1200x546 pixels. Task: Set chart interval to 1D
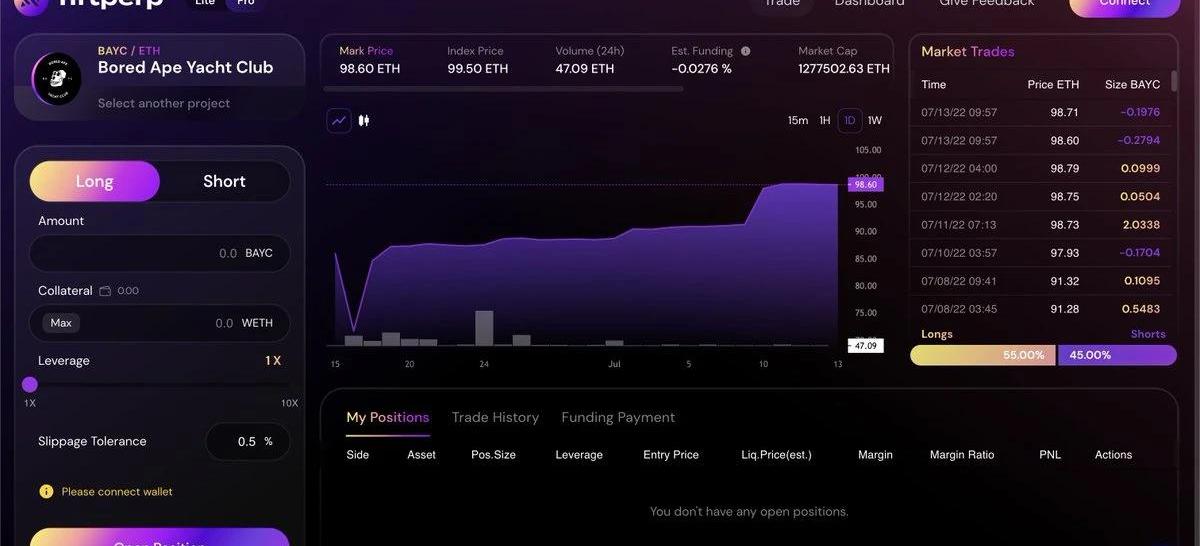point(850,121)
